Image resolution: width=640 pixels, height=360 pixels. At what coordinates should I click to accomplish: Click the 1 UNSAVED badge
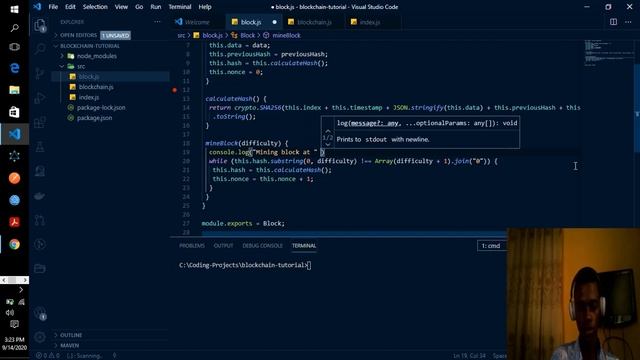coord(116,36)
